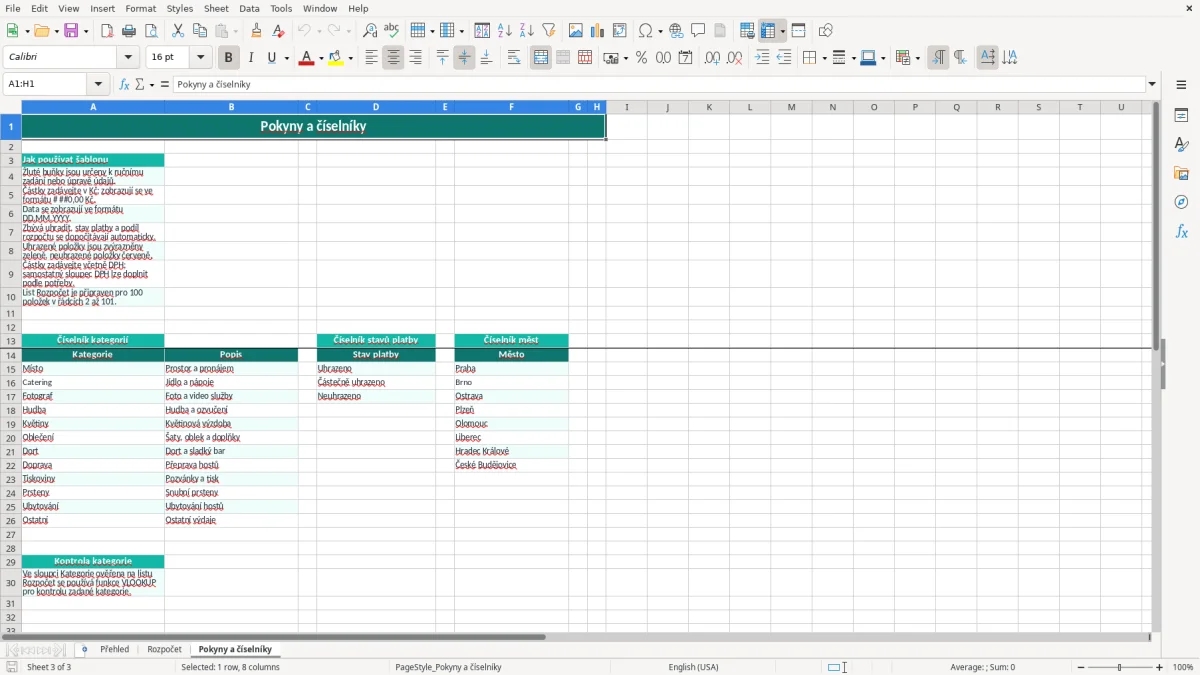Open the Function Wizard next to the Name Box
This screenshot has width=1200, height=675.
coord(124,85)
